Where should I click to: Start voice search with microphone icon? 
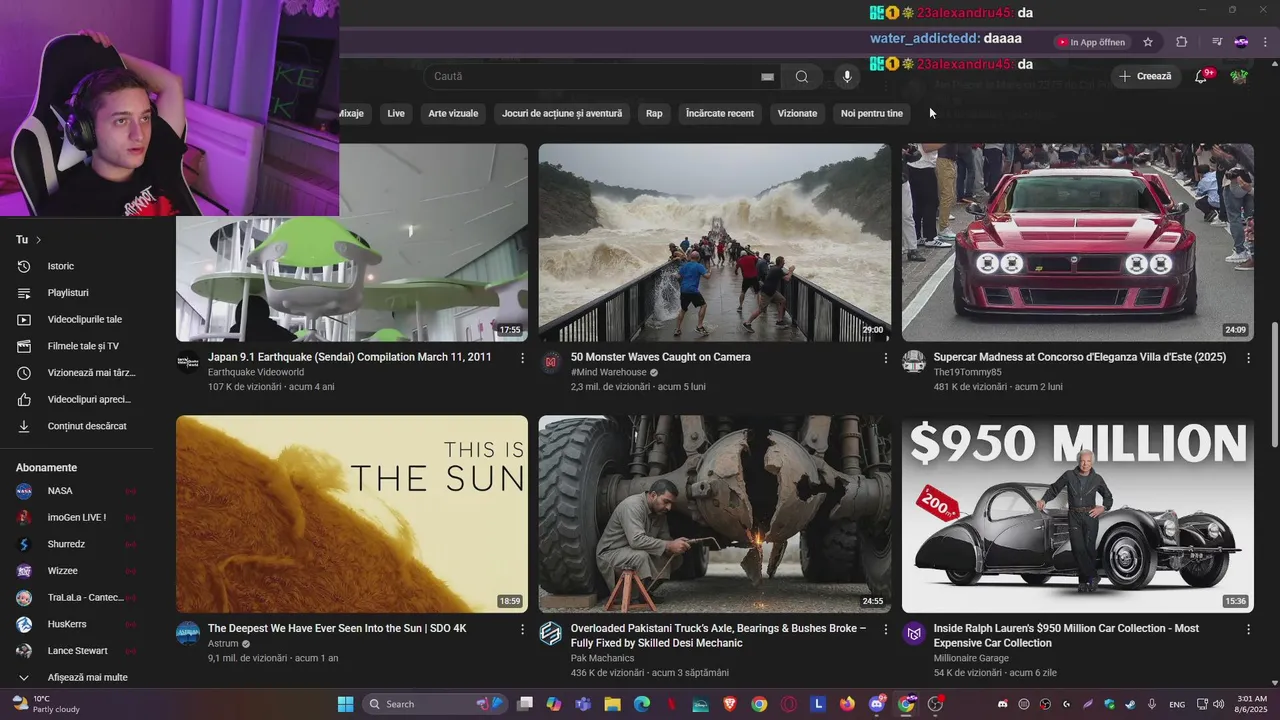pyautogui.click(x=847, y=76)
